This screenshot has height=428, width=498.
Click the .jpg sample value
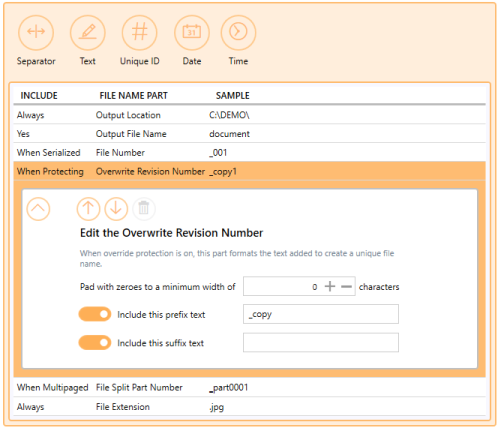pos(216,407)
